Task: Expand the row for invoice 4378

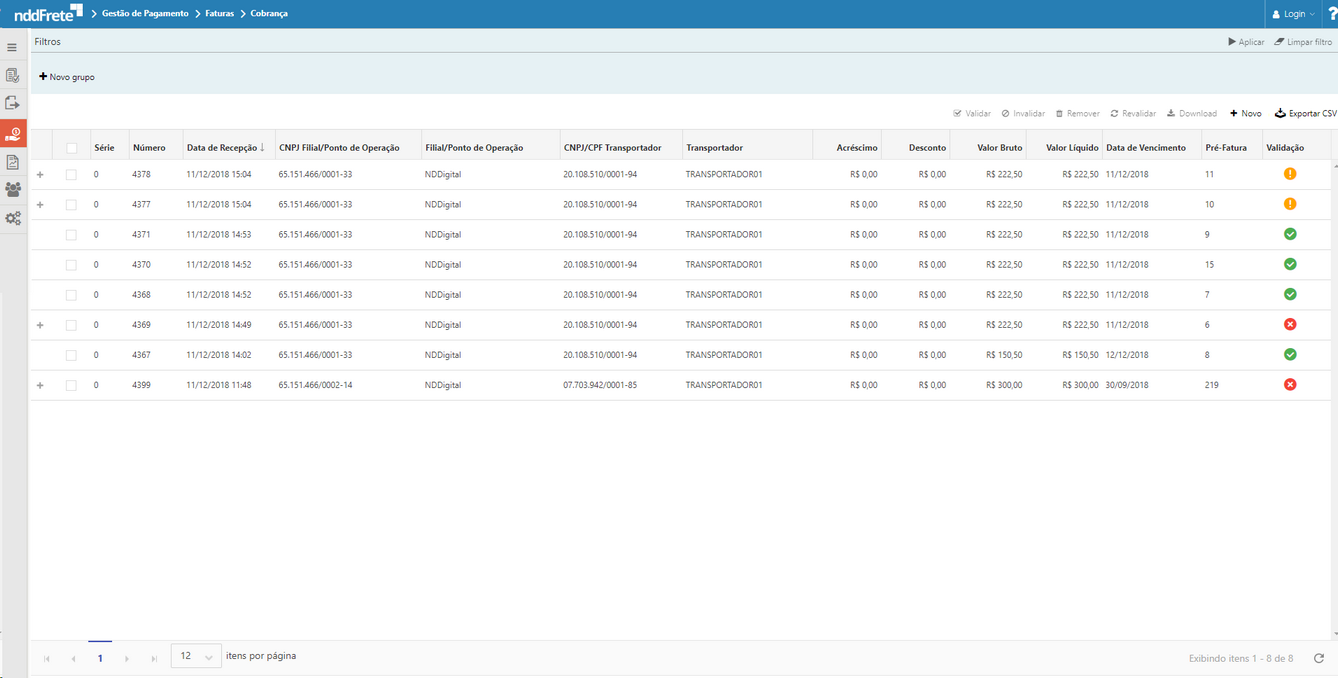Action: [40, 175]
